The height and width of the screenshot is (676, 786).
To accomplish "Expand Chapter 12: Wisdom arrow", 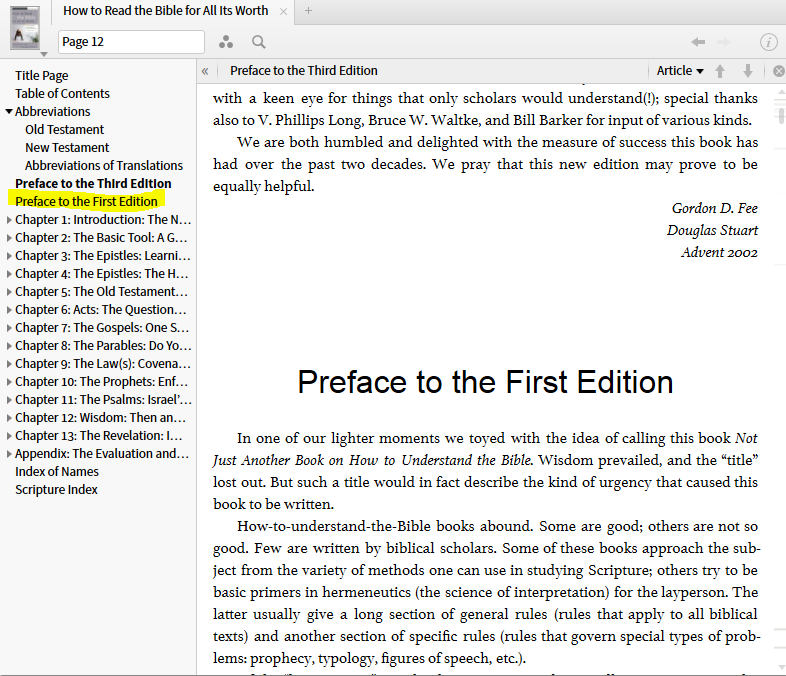I will click(x=9, y=418).
